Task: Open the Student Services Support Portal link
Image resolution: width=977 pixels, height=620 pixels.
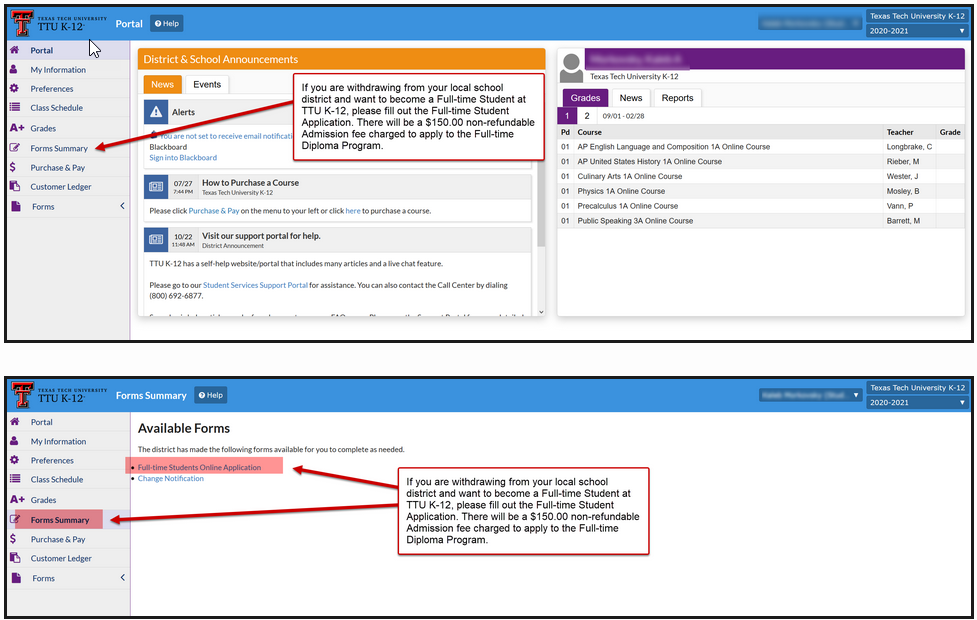Action: pos(255,285)
